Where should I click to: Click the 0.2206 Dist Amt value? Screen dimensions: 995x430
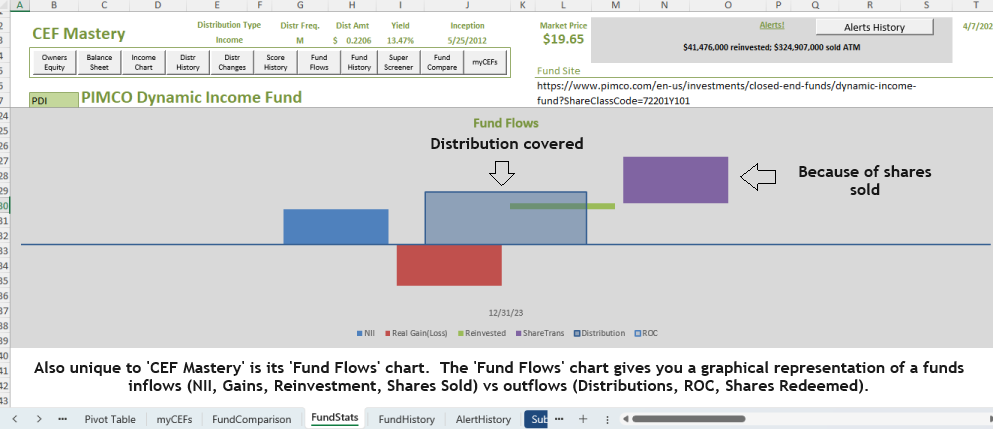[x=359, y=40]
